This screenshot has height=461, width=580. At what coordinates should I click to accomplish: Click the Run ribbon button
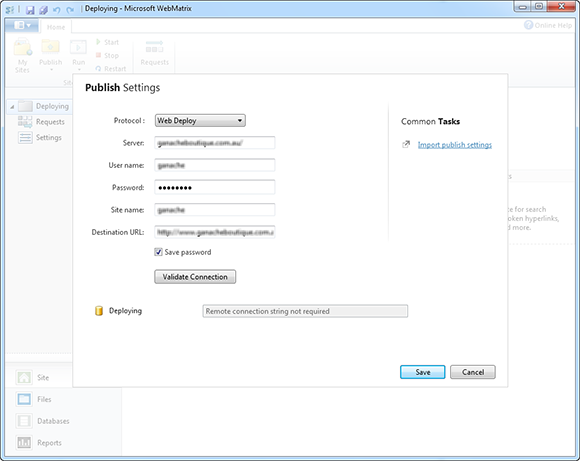78,55
